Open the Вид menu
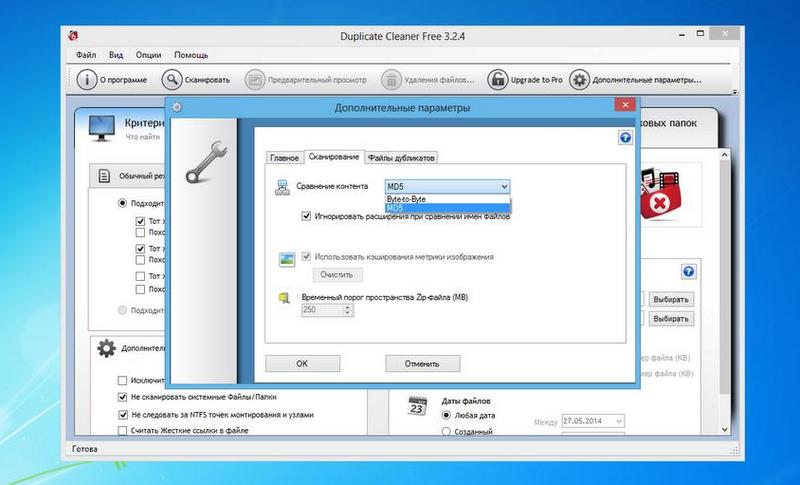The image size is (800, 485). pos(116,55)
